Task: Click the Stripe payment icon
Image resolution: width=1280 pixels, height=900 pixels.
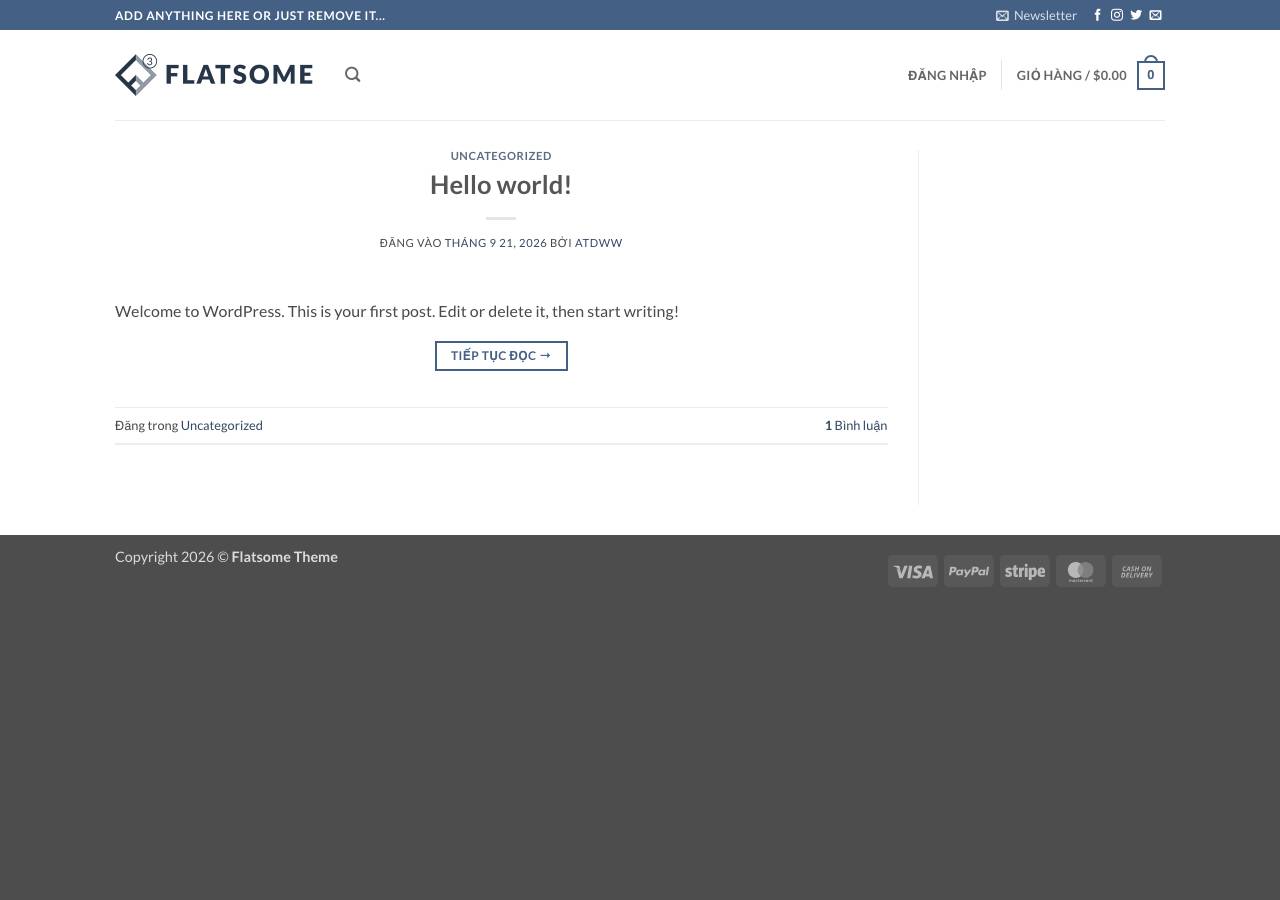Action: (x=1025, y=571)
